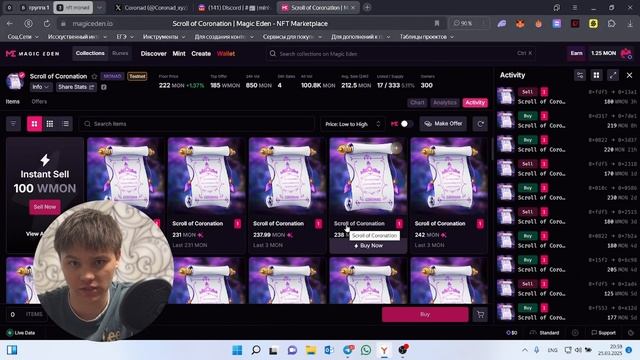Image resolution: width=640 pixels, height=360 pixels.
Task: Click Buy Now on the 238 MON scroll
Action: click(368, 246)
